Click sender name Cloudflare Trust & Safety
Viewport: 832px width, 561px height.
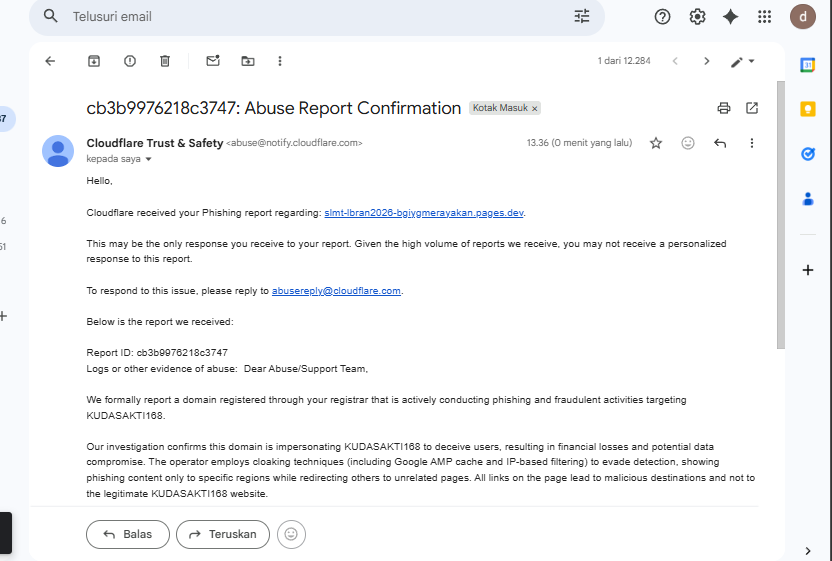click(154, 143)
